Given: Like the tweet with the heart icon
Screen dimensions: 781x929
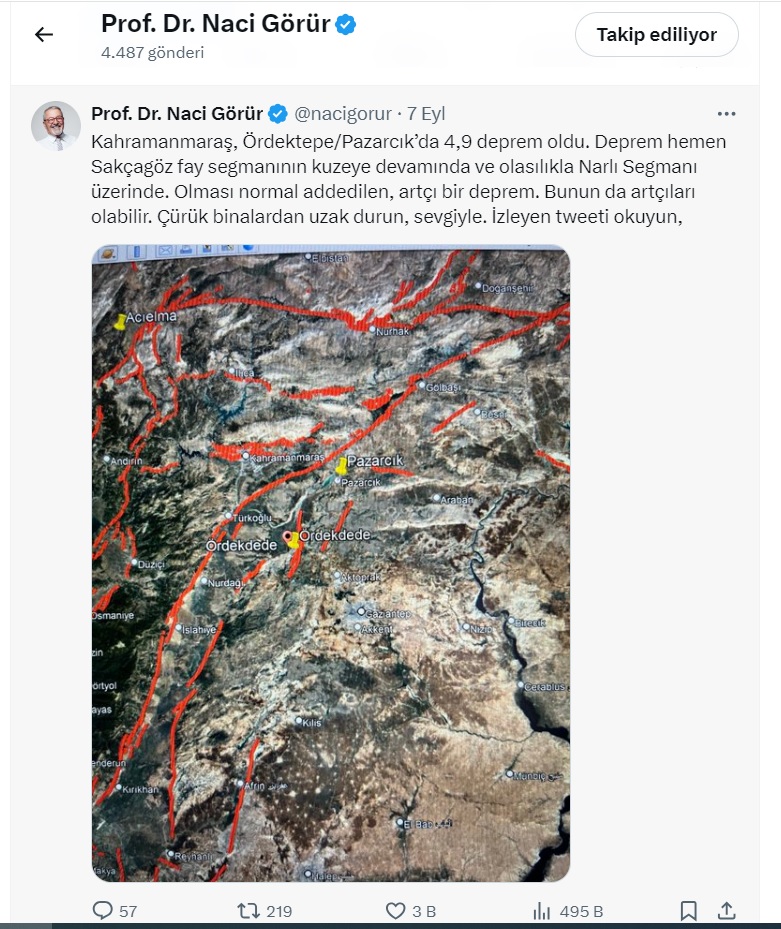Looking at the screenshot, I should click(x=395, y=911).
